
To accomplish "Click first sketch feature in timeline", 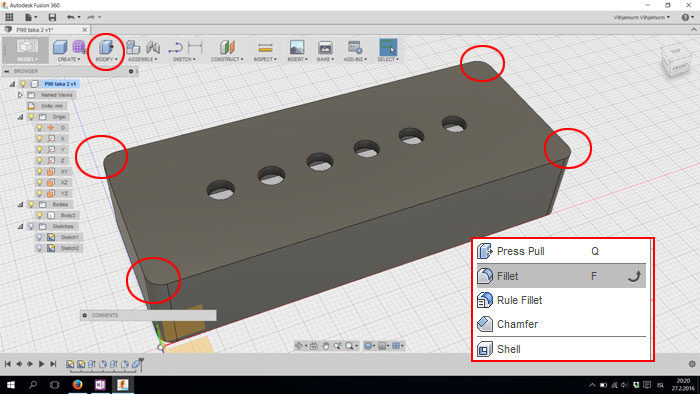I will [70, 364].
